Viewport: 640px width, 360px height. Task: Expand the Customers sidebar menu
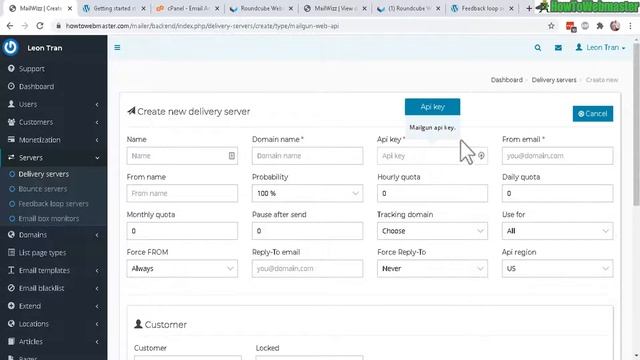click(x=53, y=122)
